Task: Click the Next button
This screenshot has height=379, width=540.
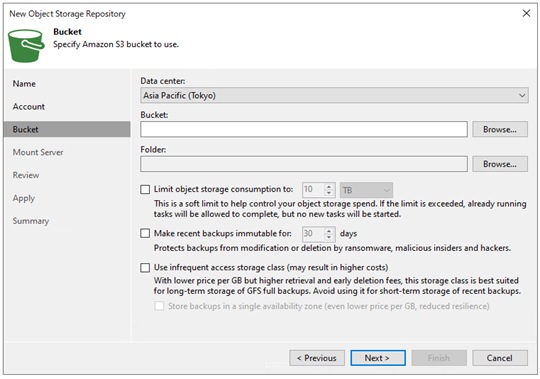Action: [x=378, y=358]
